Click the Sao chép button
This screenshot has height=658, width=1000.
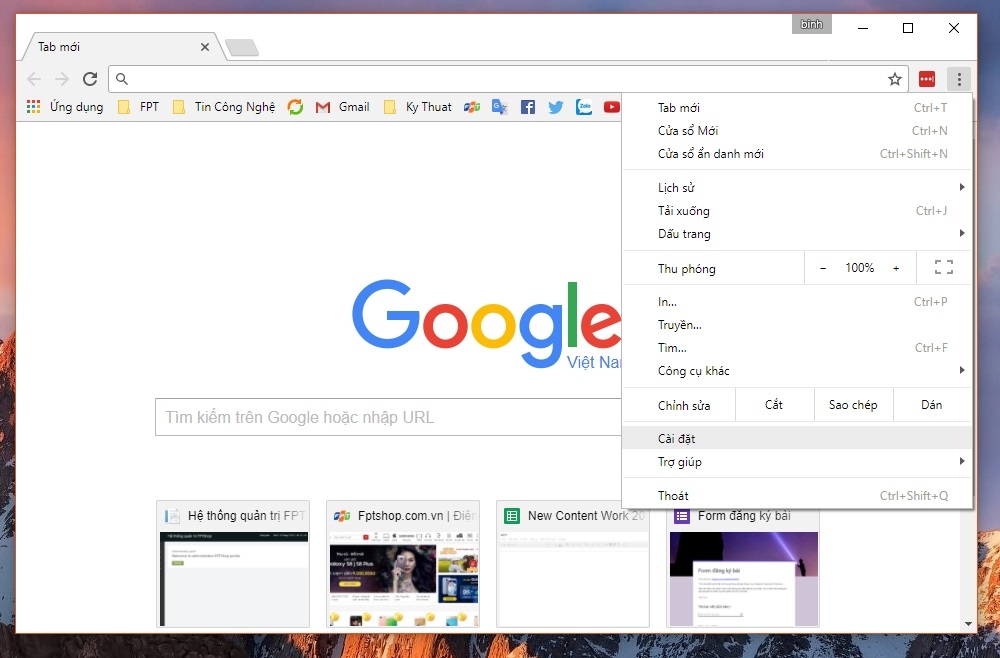pos(853,405)
